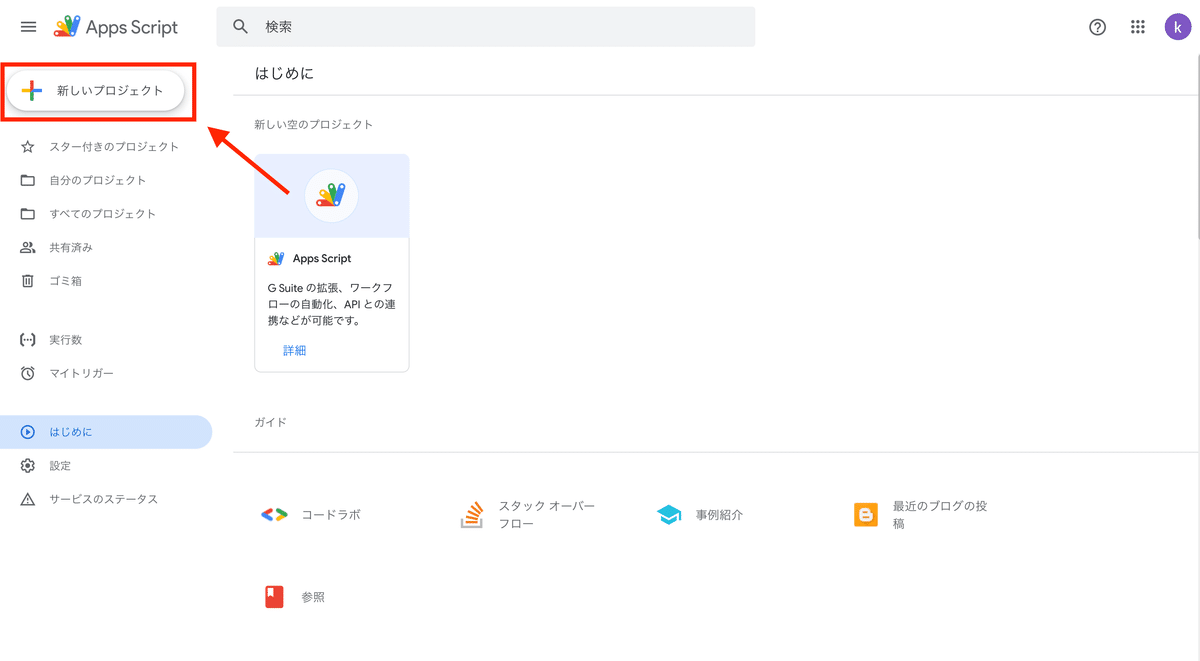Screen dimensions: 1200x661
Task: Open ゴミ箱 in the sidebar
Action: pyautogui.click(x=66, y=281)
